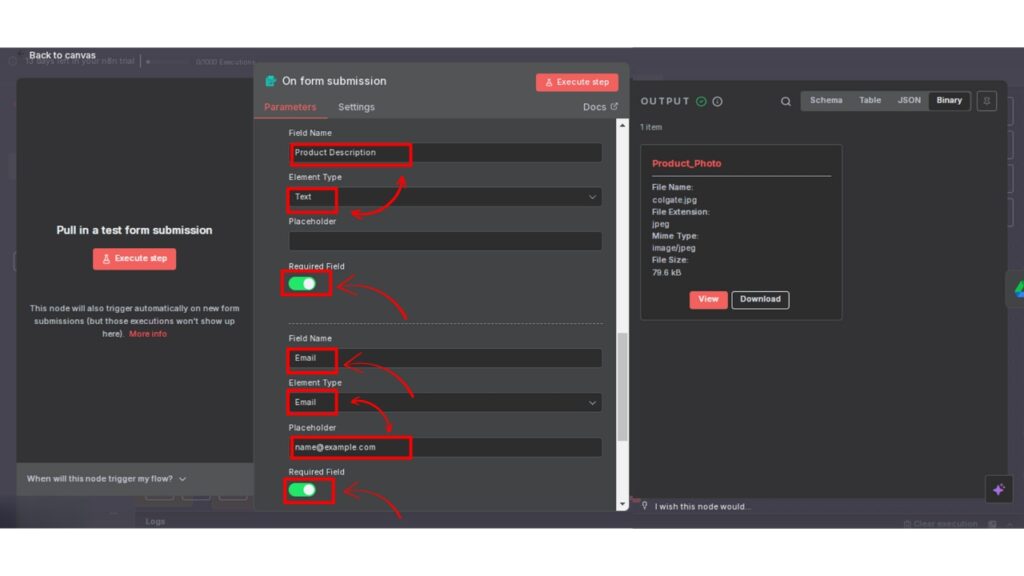Viewport: 1024px width, 576px height.
Task: Click the output success checkmark icon
Action: coord(701,101)
